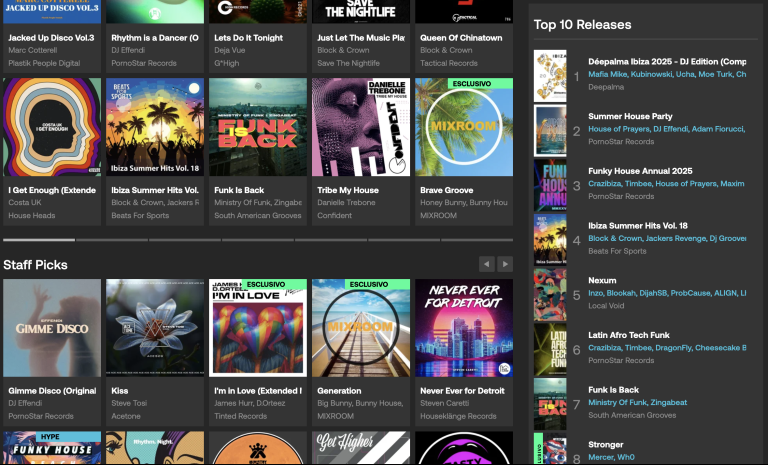Viewport: 768px width, 465px height.
Task: Select first carousel page indicator
Action: point(39,240)
